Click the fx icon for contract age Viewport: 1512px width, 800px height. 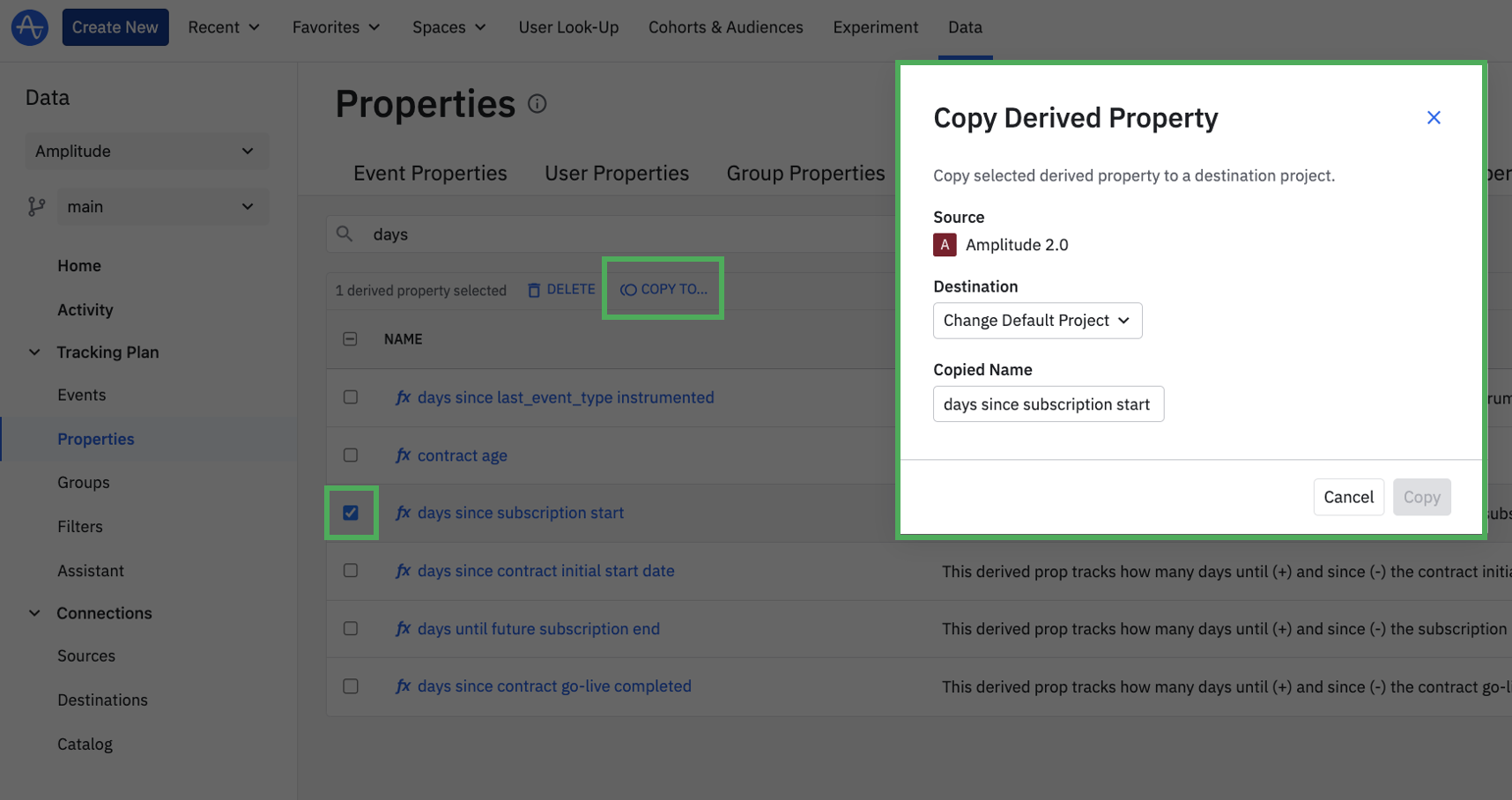[x=403, y=456]
